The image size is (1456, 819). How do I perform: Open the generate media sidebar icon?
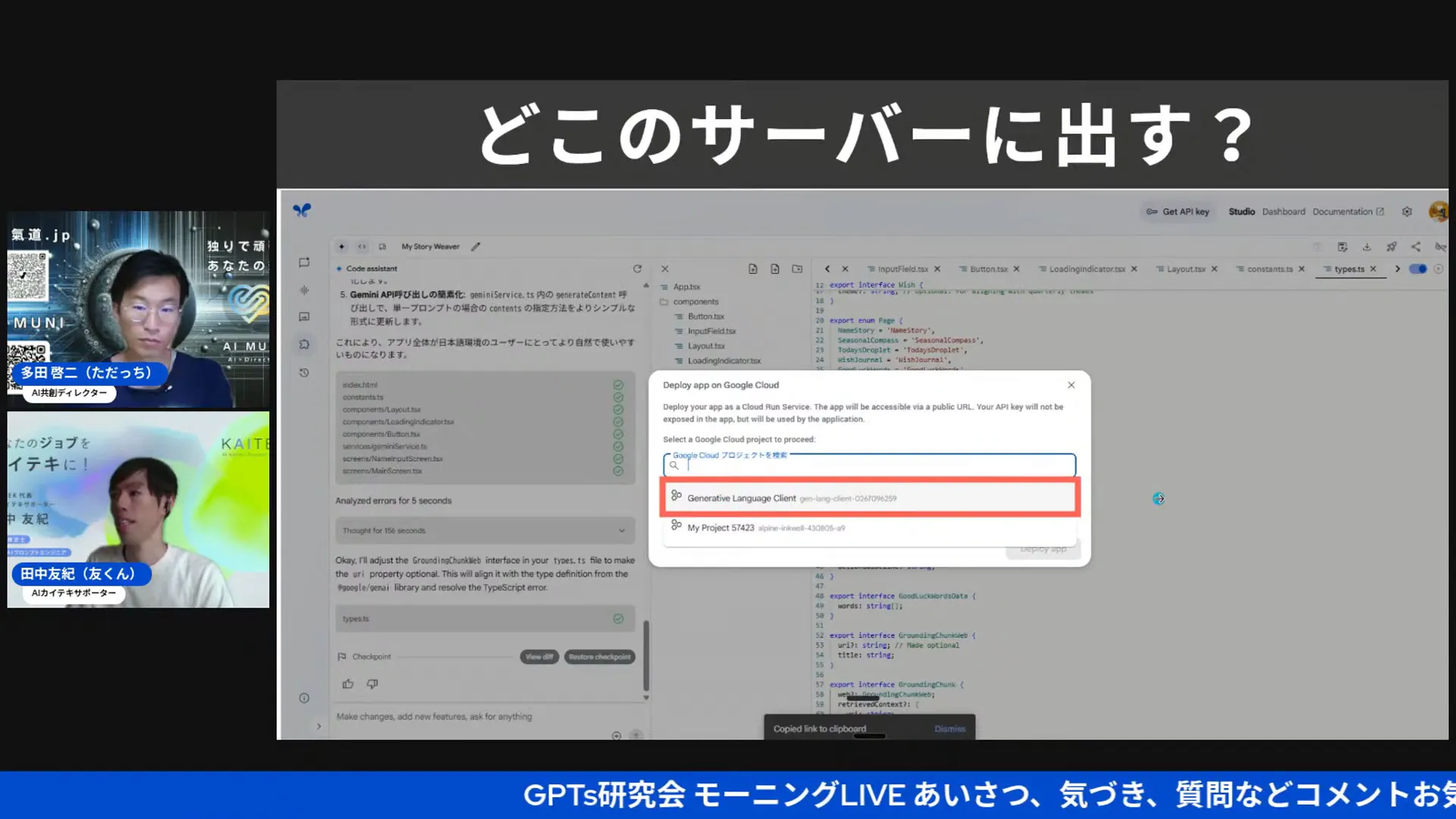coord(304,317)
